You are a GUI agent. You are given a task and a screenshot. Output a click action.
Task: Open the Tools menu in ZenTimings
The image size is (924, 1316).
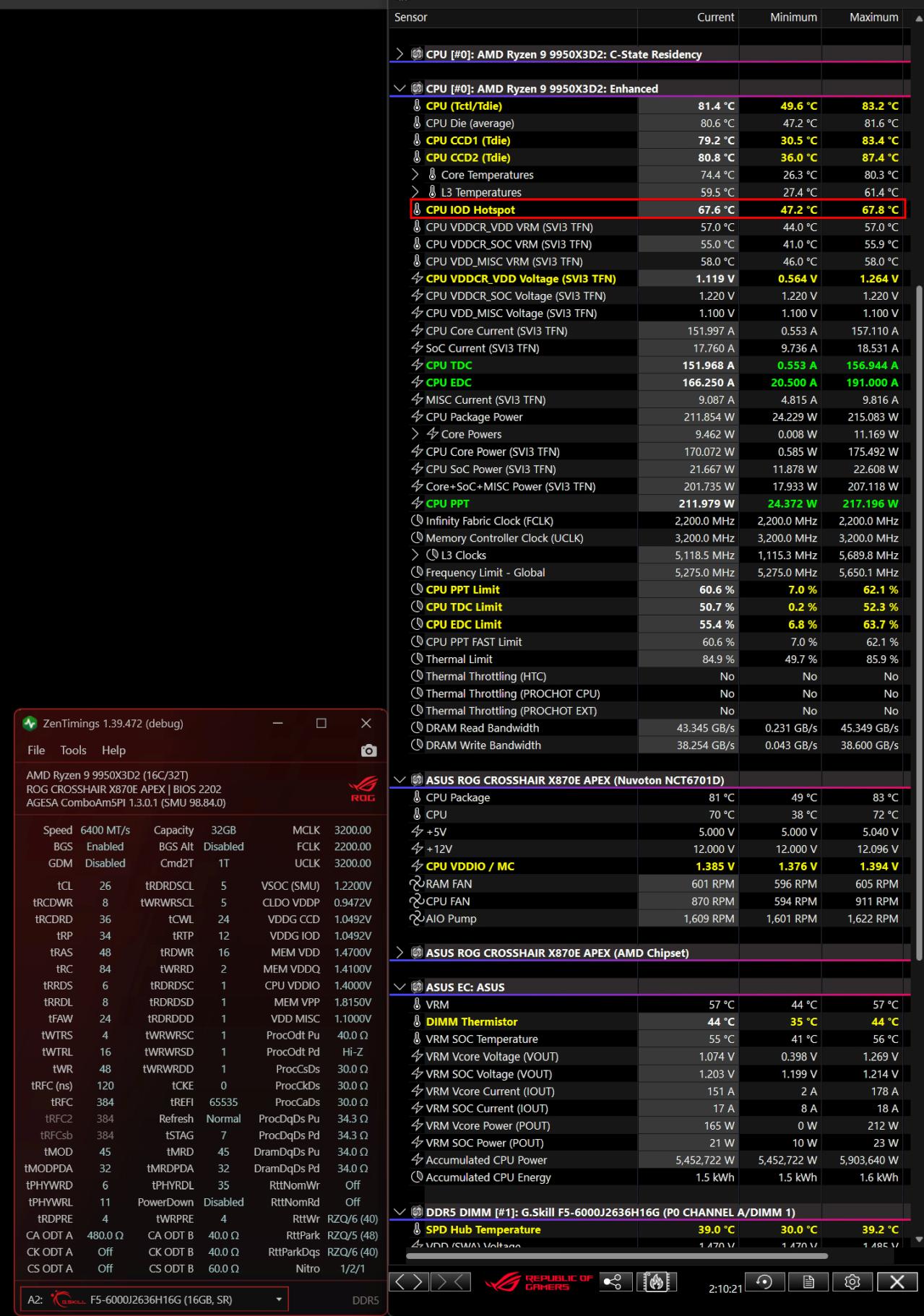(x=73, y=750)
